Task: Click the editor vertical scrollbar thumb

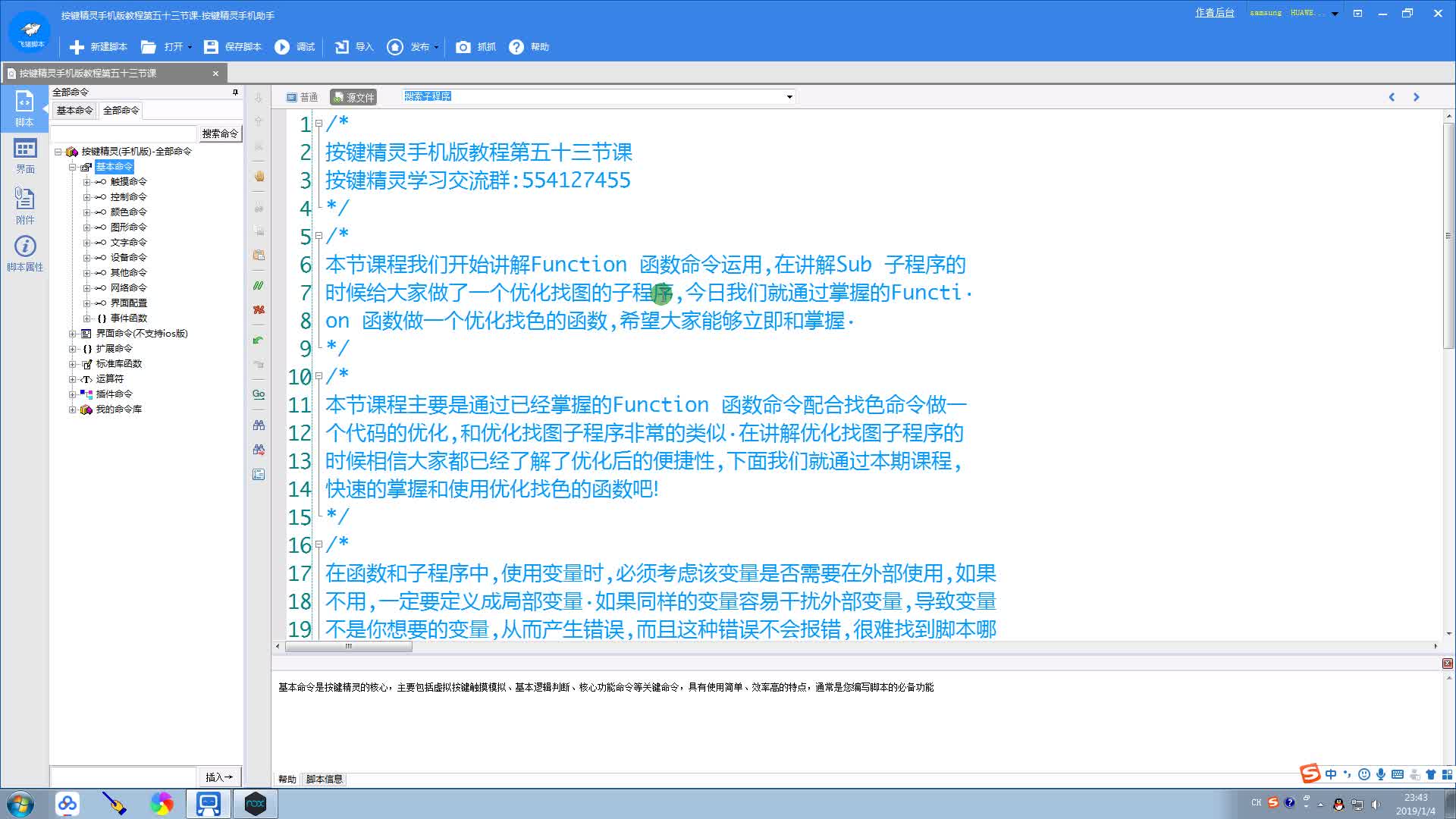Action: (1448, 236)
